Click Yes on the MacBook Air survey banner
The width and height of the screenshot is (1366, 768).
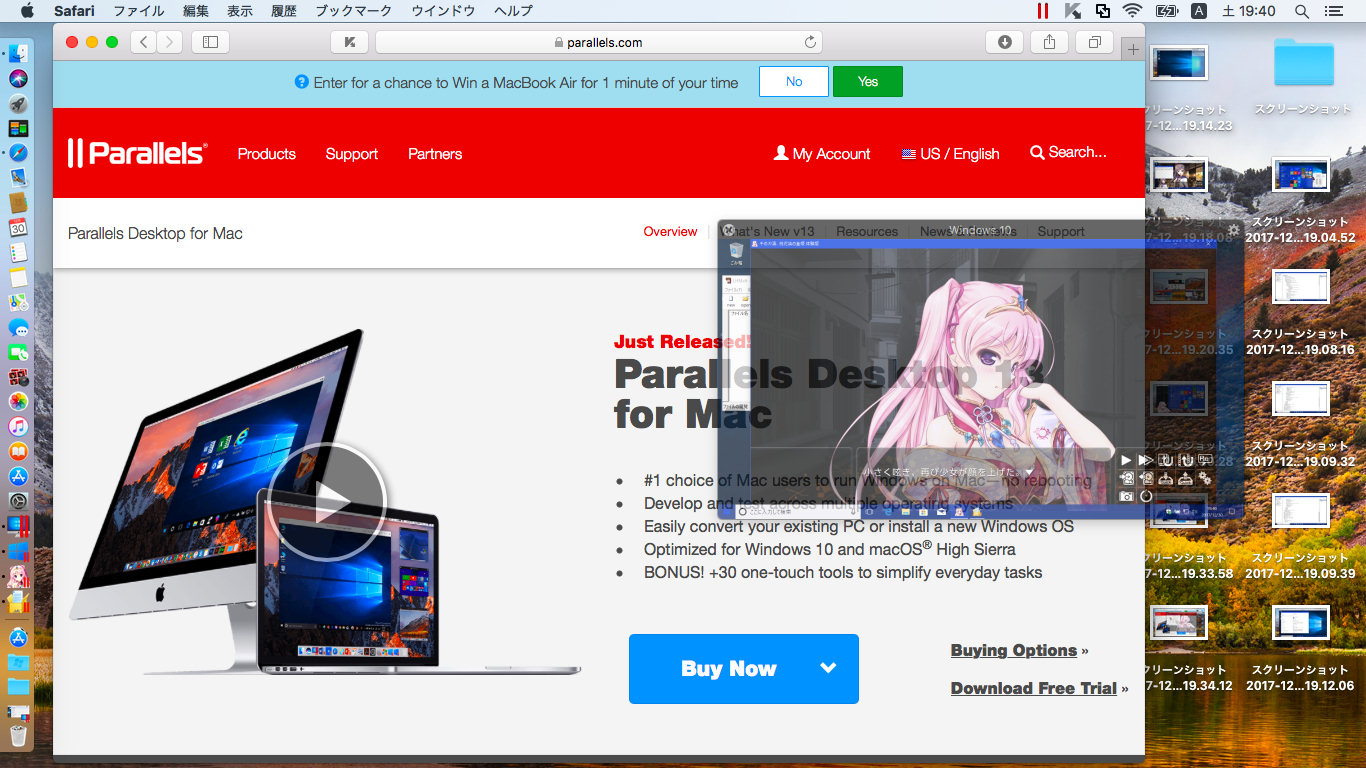(x=868, y=82)
